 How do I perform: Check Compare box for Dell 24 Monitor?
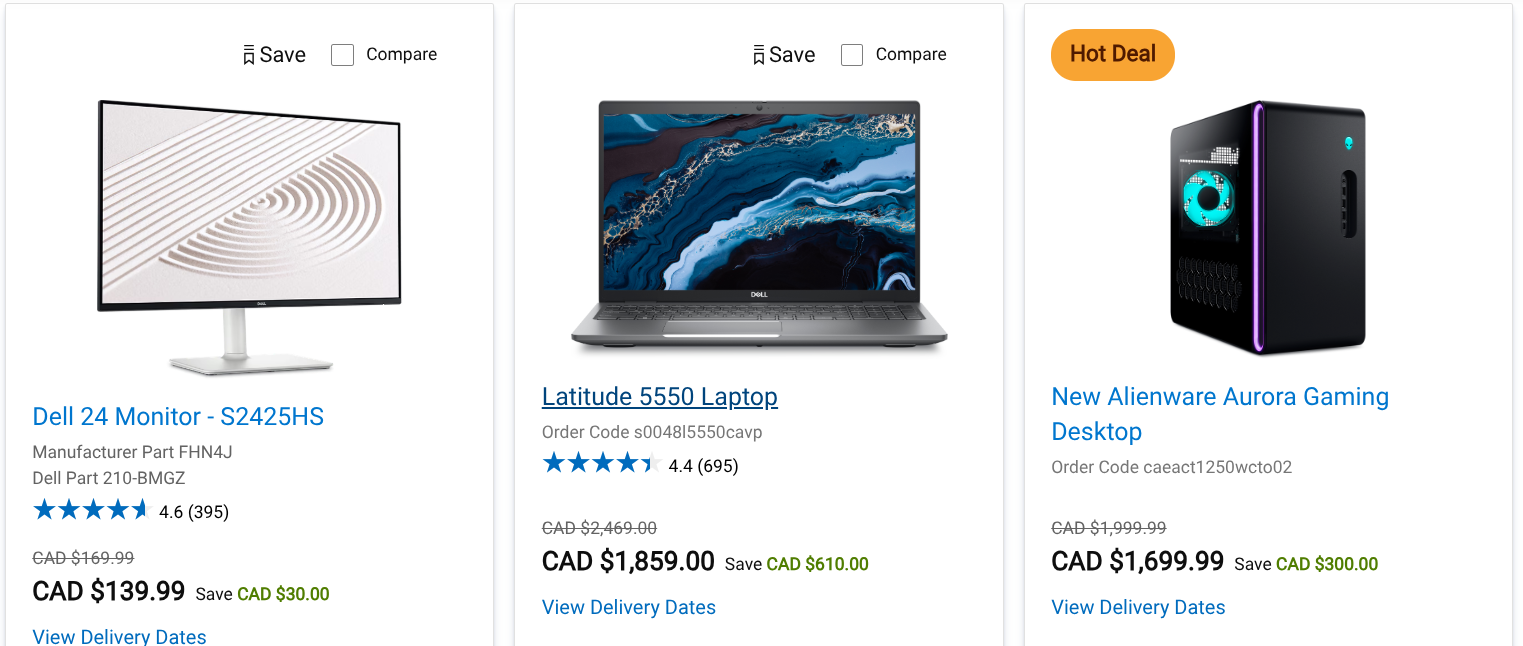[342, 55]
